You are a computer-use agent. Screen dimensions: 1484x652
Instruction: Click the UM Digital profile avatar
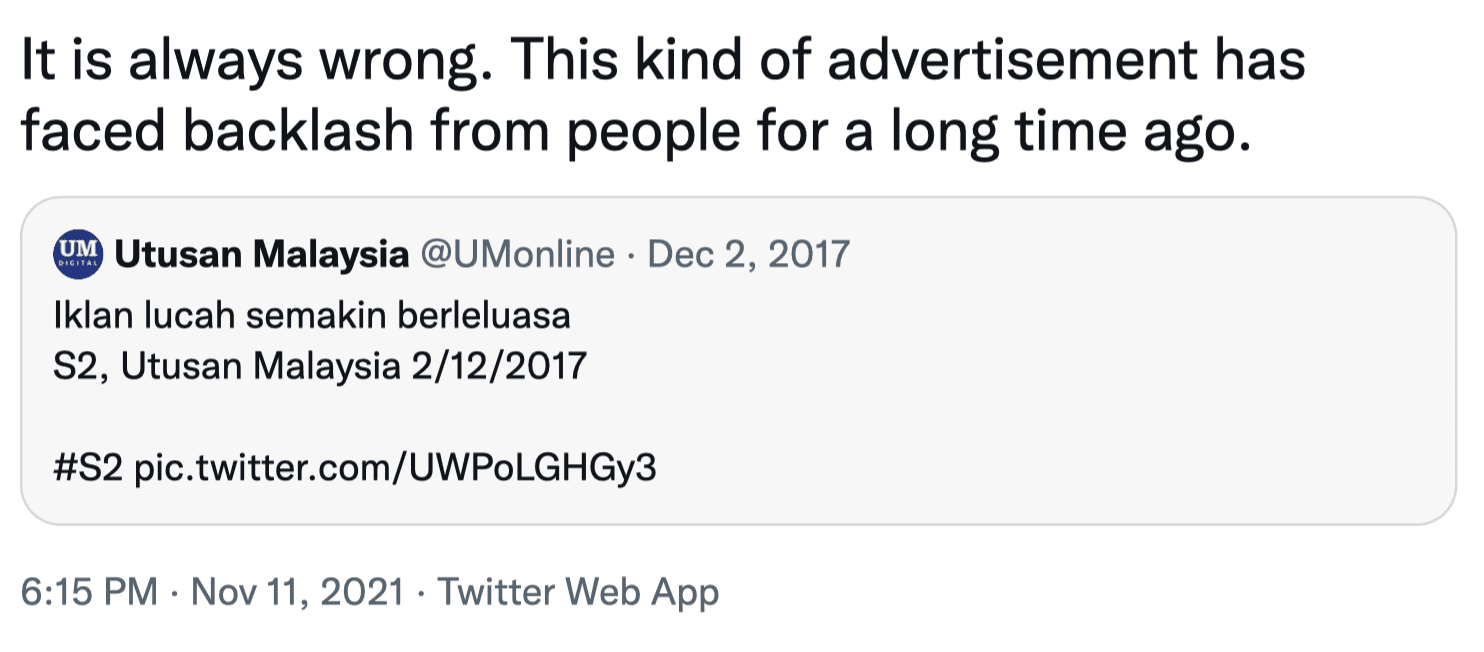click(x=78, y=254)
